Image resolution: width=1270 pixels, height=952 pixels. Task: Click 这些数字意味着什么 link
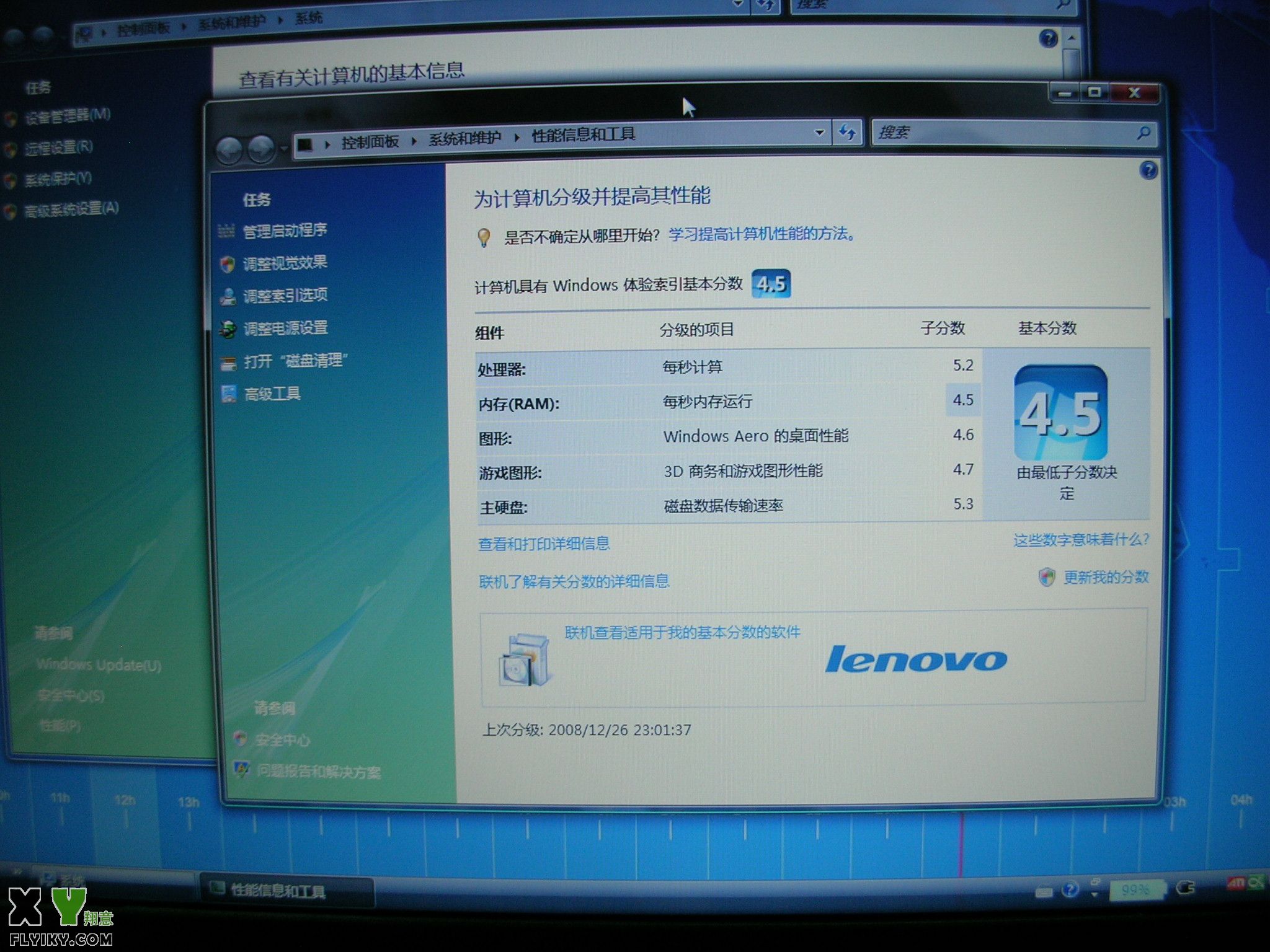coord(1081,540)
